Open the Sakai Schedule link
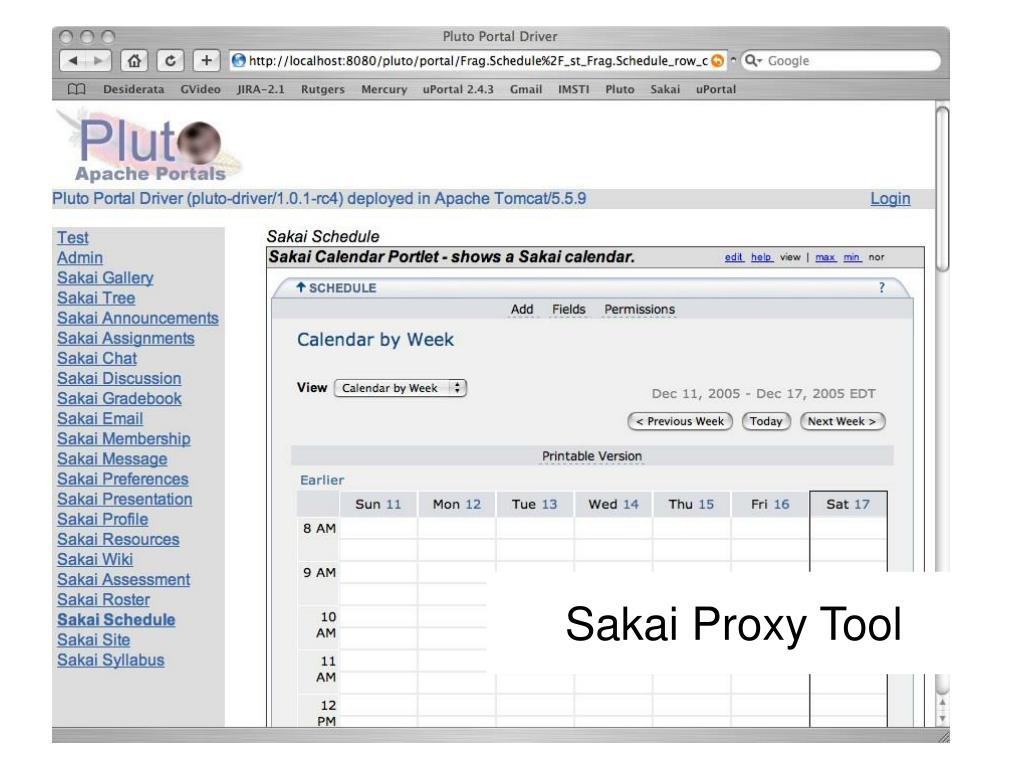The image size is (1024, 768). click(x=116, y=620)
